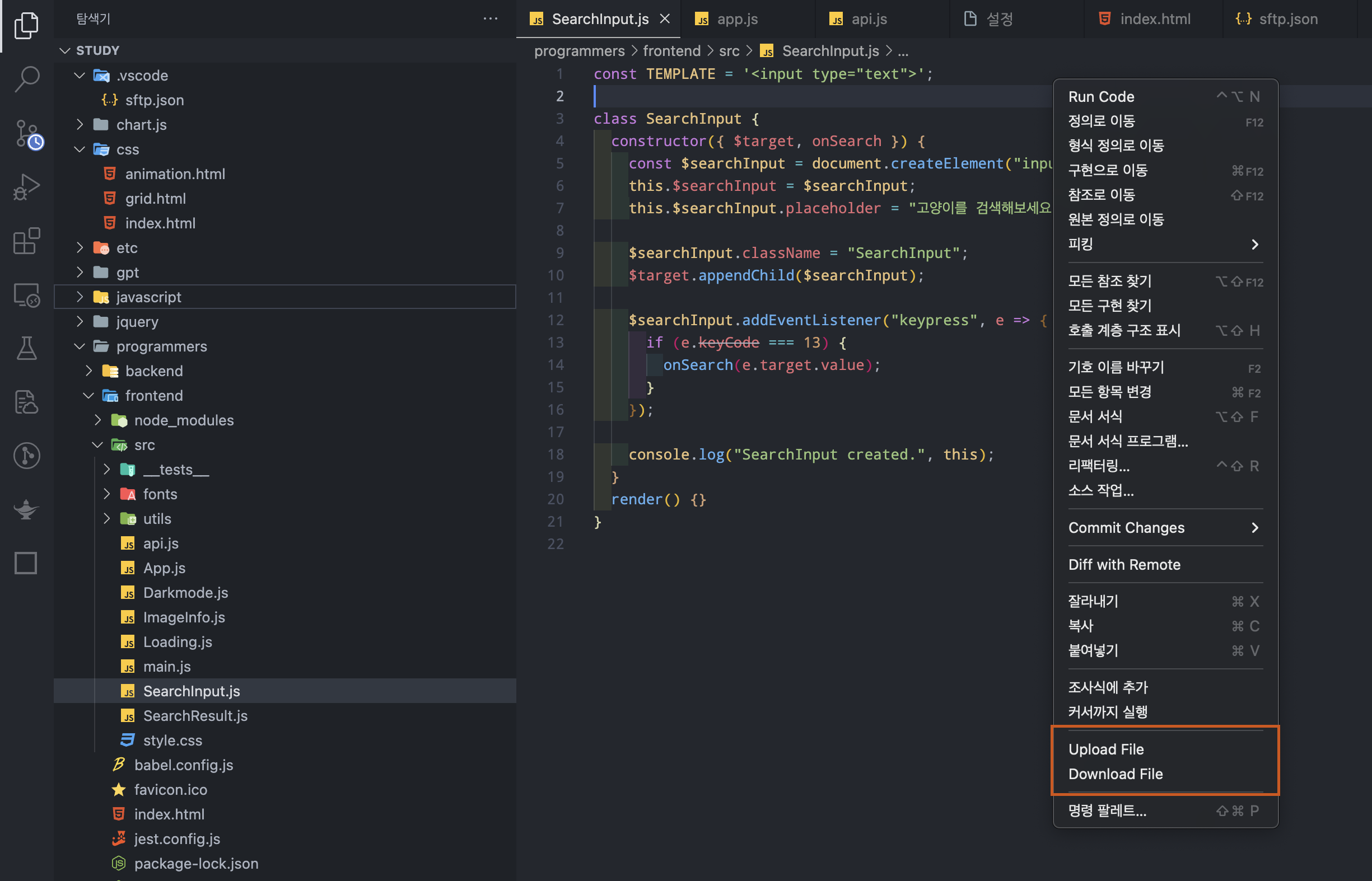1372x881 pixels.
Task: Open Remote Explorer icon in activity bar
Action: 26,295
